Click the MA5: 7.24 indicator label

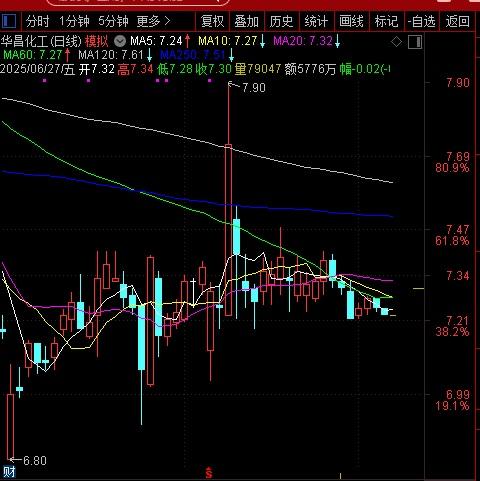pos(156,41)
